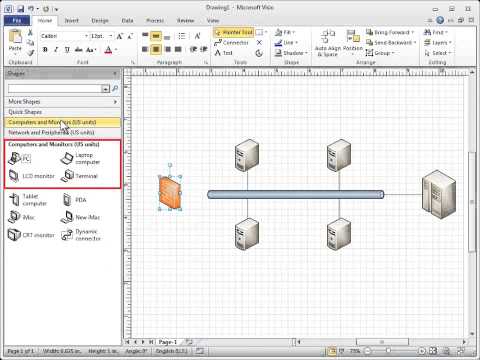480x360 pixels.
Task: Click the Copy icon in Clipboard group
Action: 30,43
